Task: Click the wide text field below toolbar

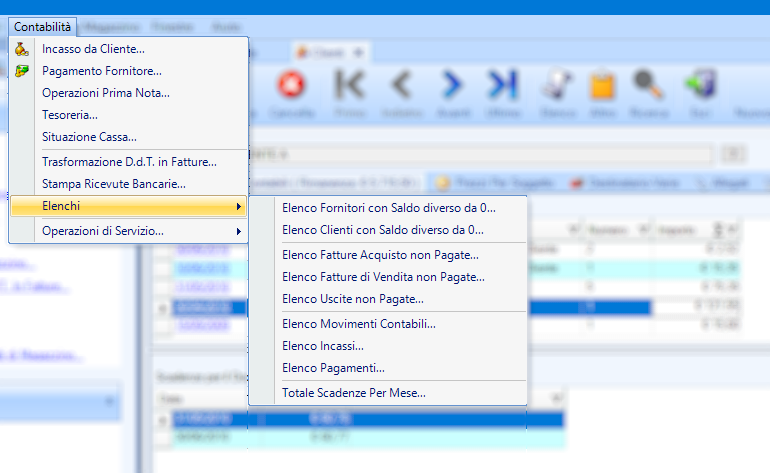Action: coord(480,153)
